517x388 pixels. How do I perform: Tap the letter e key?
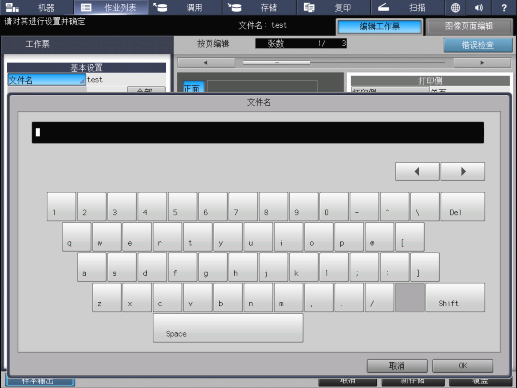[137, 237]
